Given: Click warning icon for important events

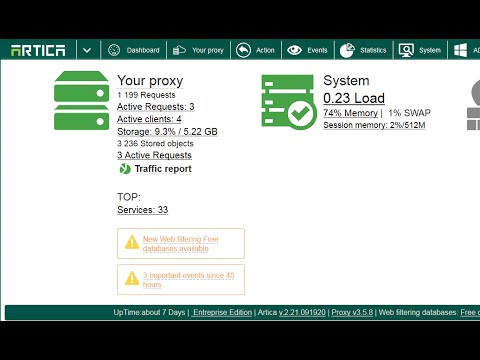Looking at the screenshot, I should pyautogui.click(x=132, y=278).
